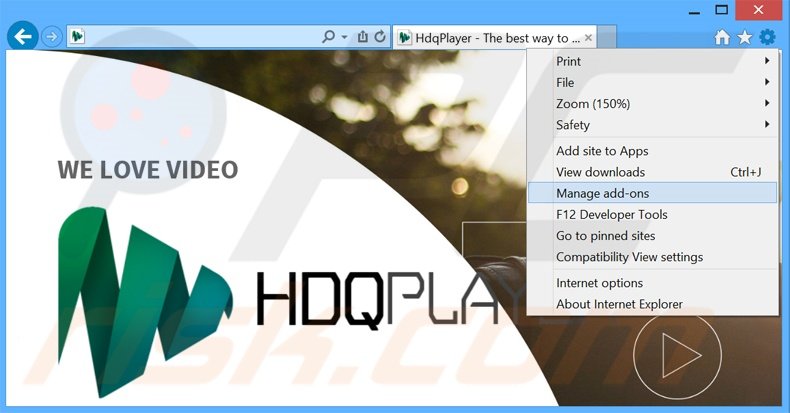Choose Go to pinned sites
This screenshot has height=413, width=790.
(652, 236)
